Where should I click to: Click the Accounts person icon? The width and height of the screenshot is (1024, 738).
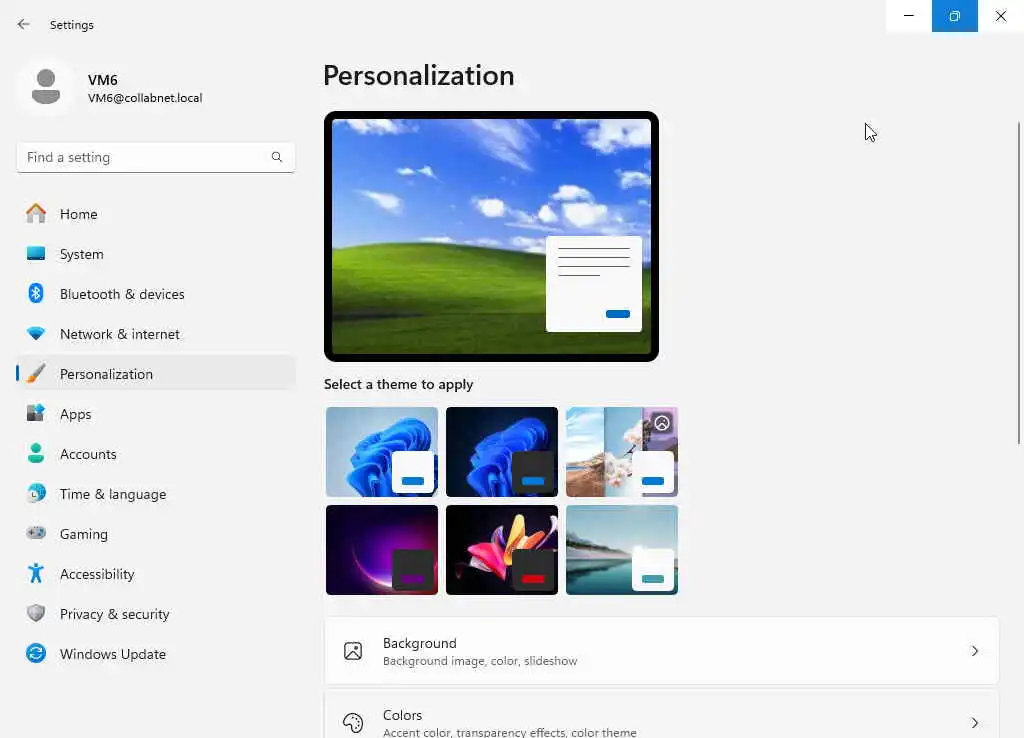click(36, 453)
